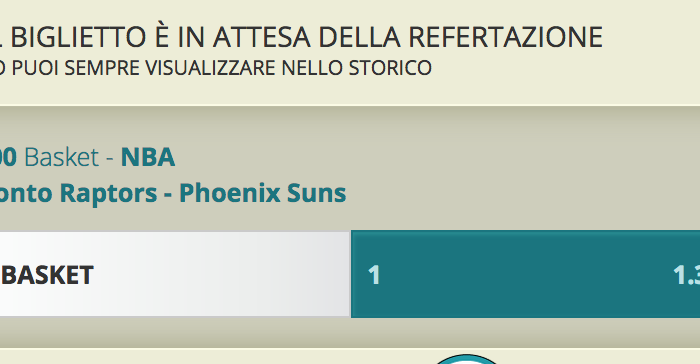Click the white BASKET market cell
The image size is (700, 364).
click(x=175, y=274)
